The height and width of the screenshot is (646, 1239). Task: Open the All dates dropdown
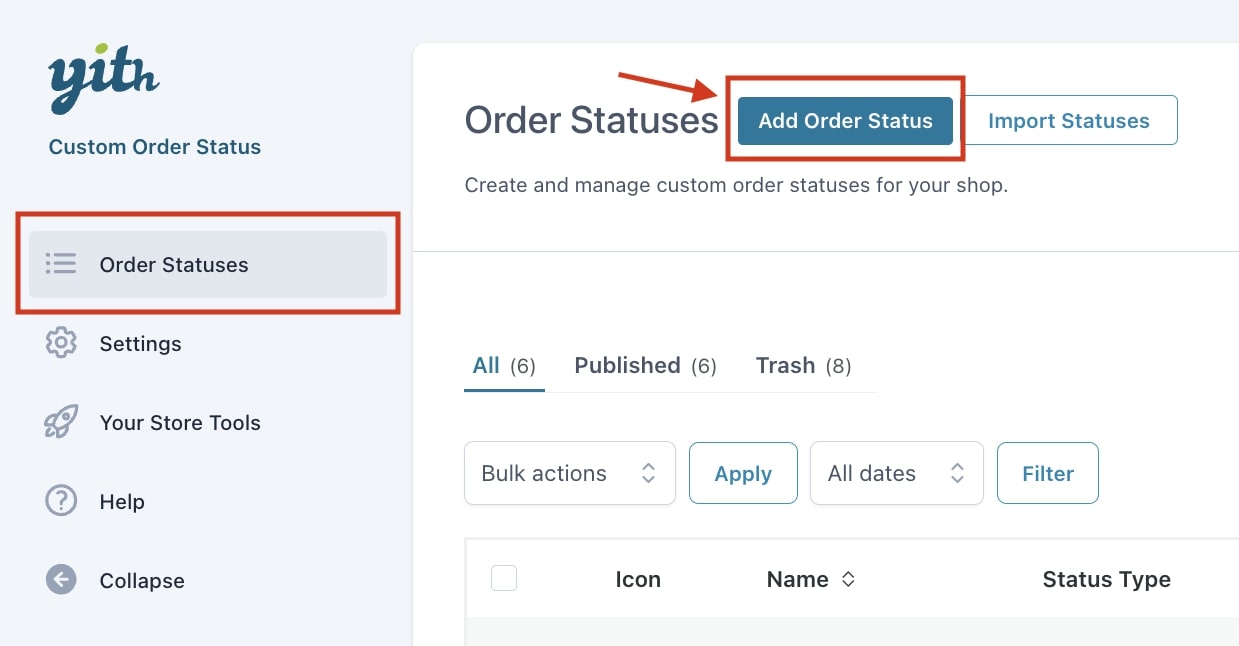[x=897, y=473]
